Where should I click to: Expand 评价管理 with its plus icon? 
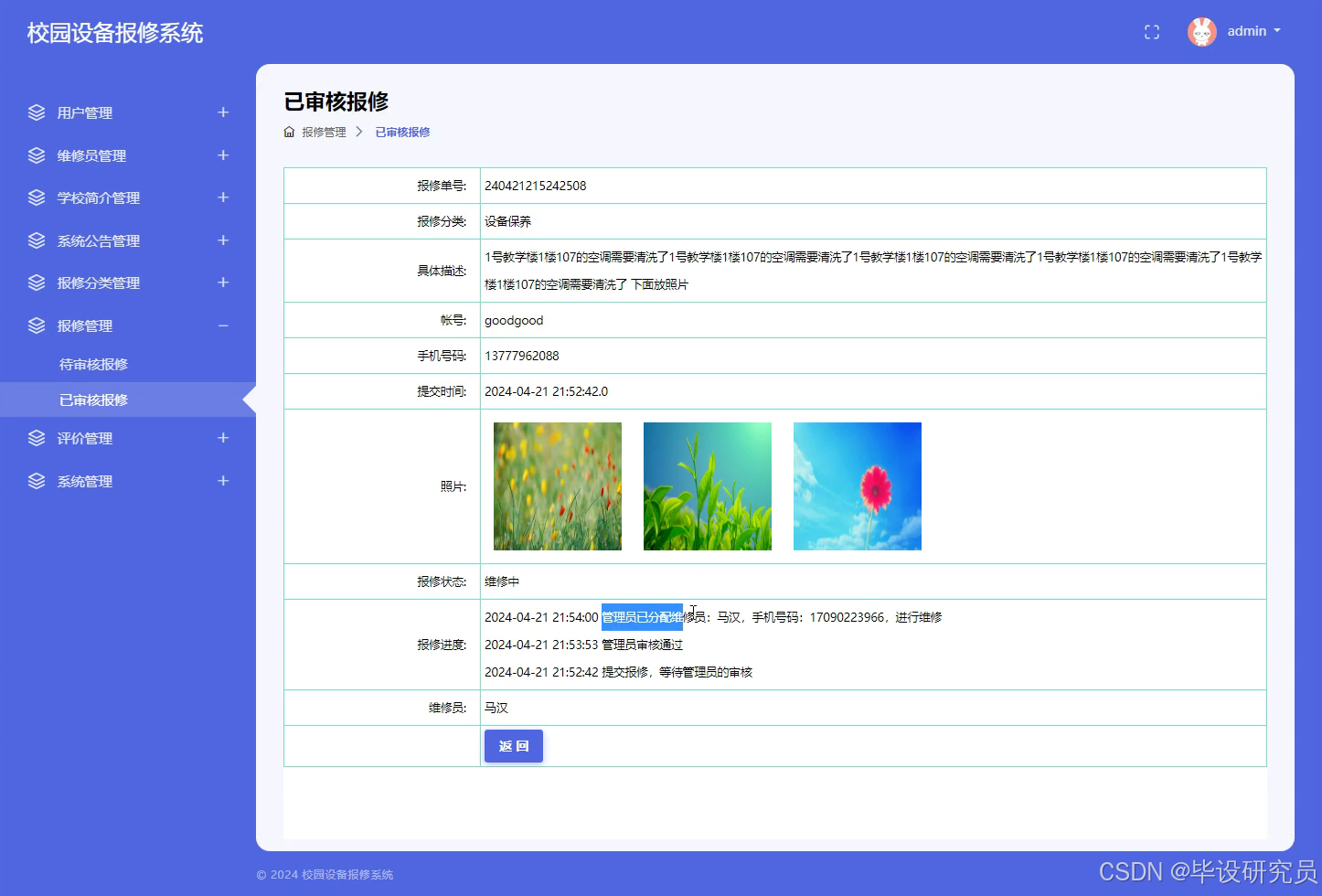(x=223, y=437)
